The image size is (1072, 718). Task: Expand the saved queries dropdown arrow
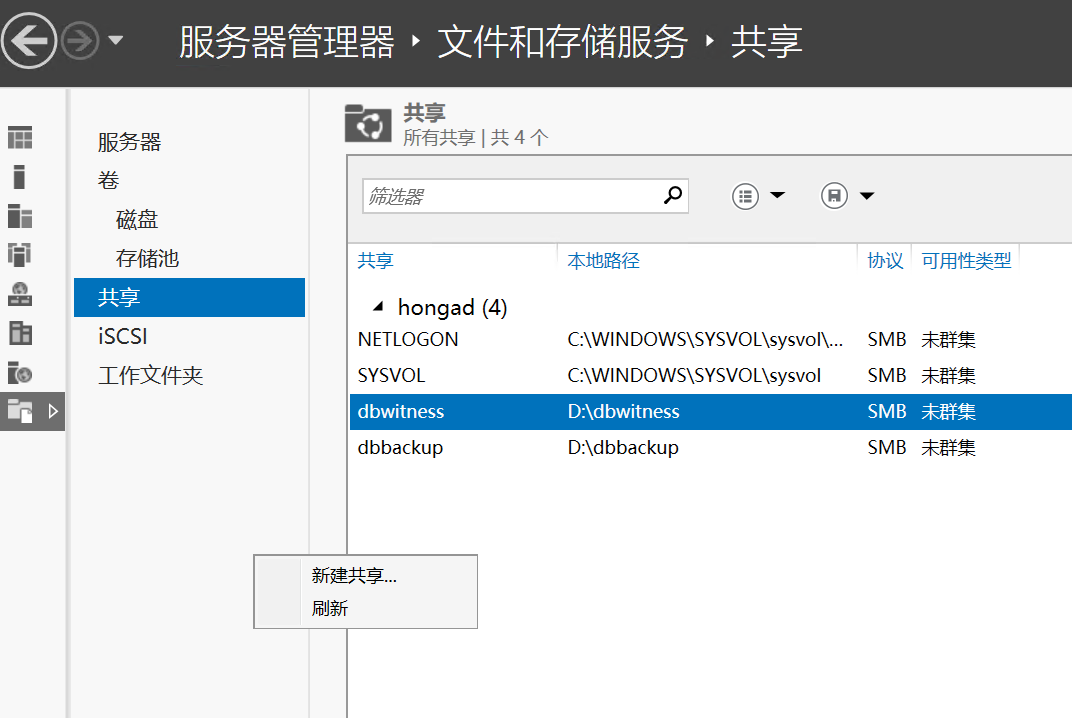tap(867, 196)
